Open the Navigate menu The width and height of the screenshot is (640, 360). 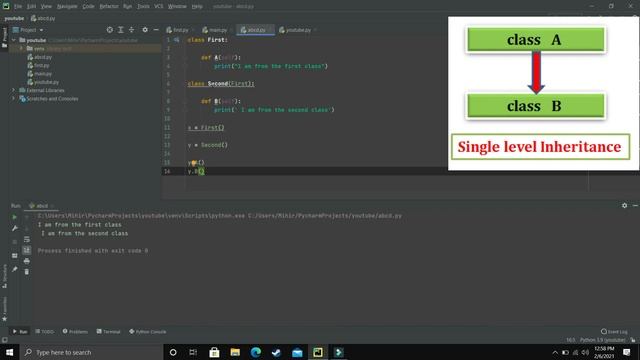click(x=67, y=6)
